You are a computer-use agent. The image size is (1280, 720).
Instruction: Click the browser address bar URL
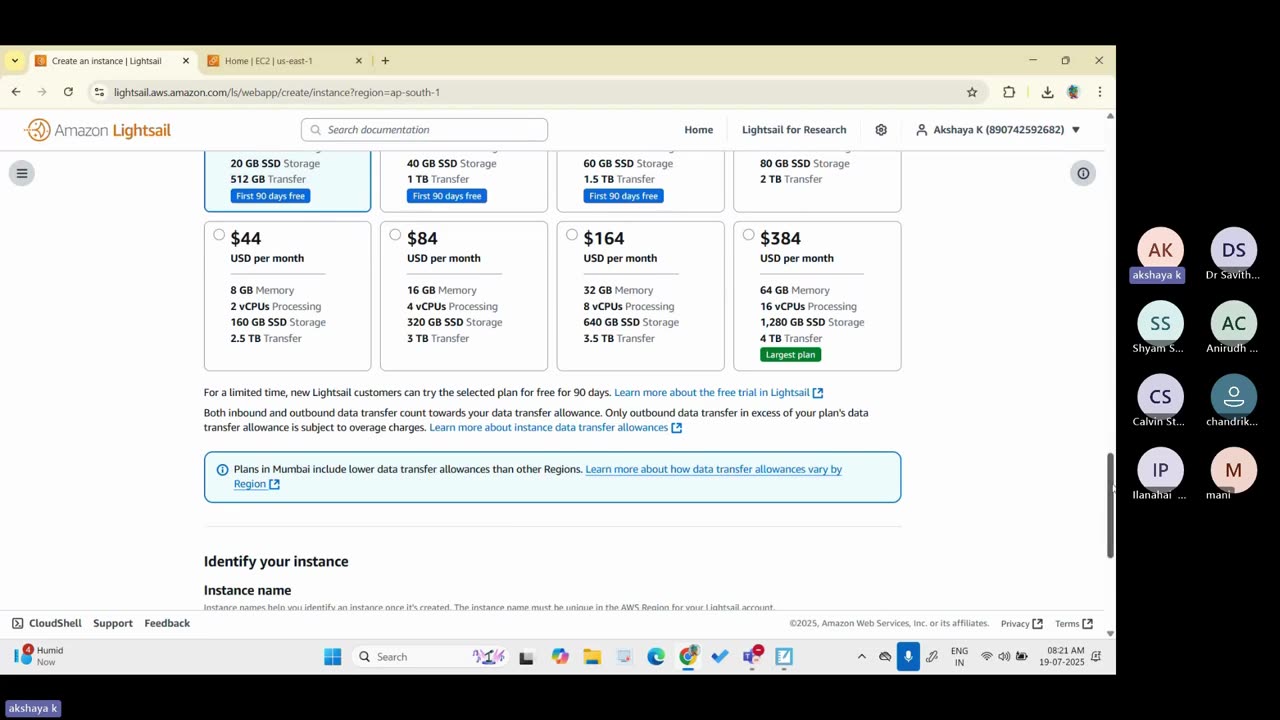[277, 92]
